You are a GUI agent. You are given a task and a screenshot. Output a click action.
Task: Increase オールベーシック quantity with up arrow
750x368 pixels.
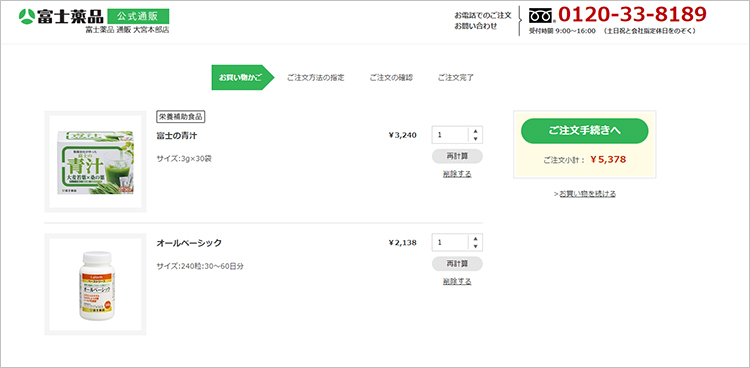click(475, 238)
